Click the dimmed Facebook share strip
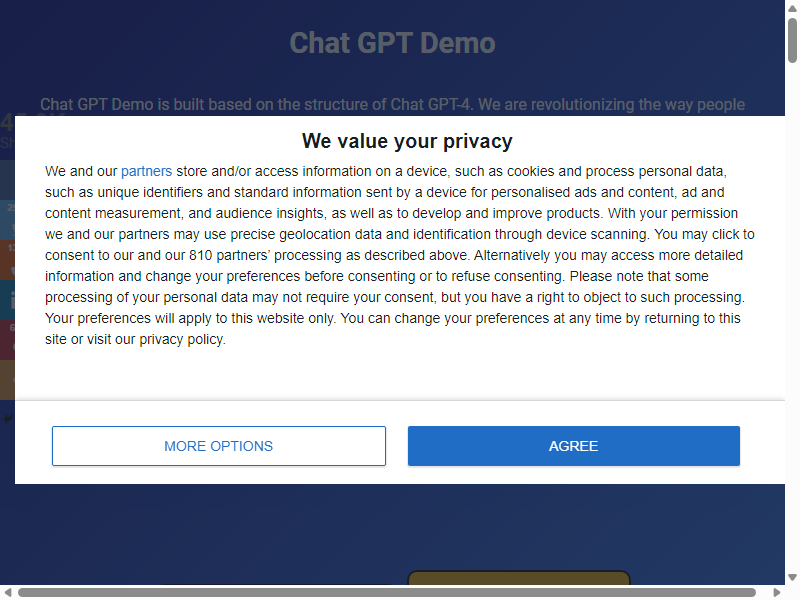Screen dimensions: 800x600 click(7, 180)
